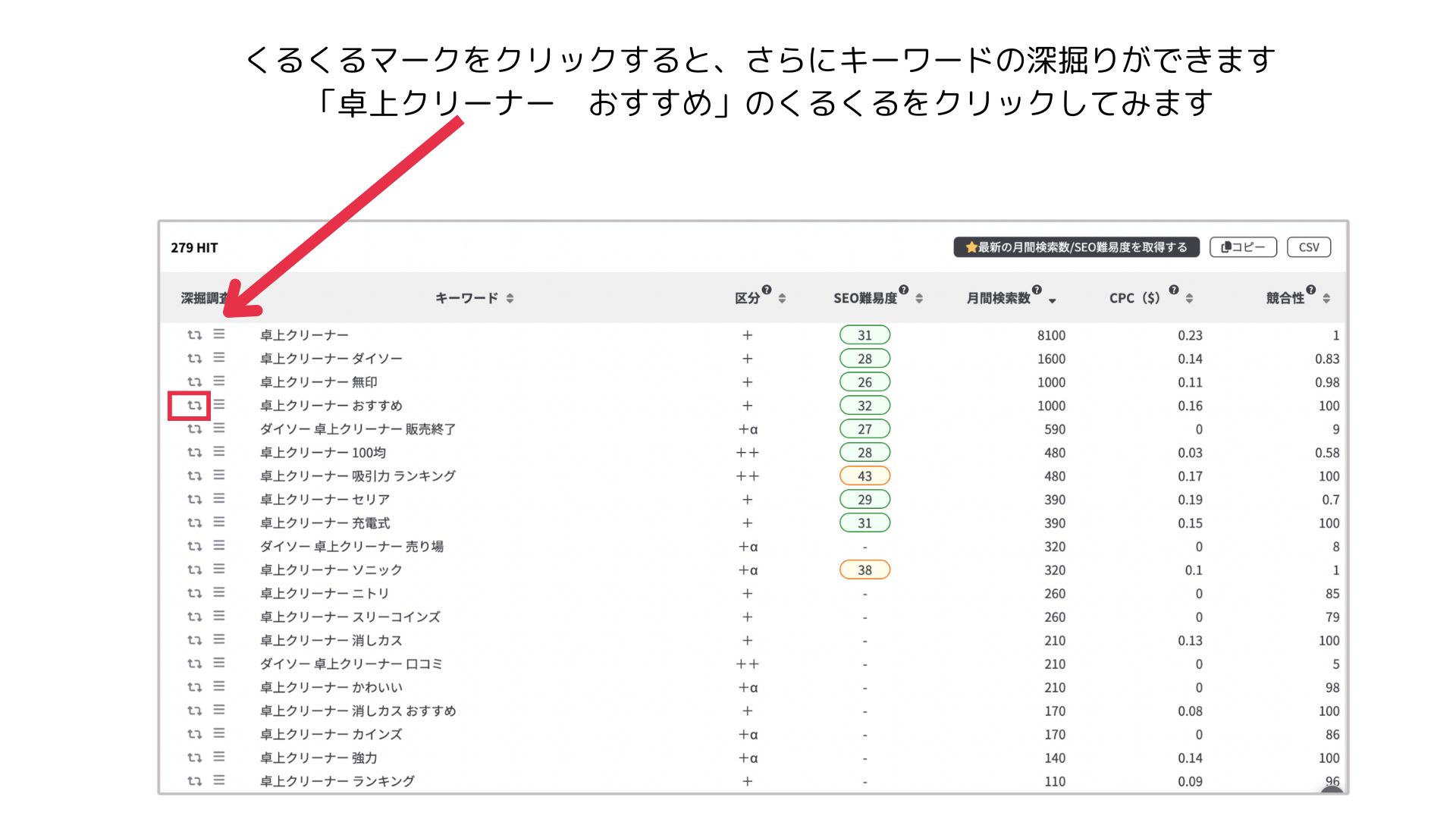The height and width of the screenshot is (819, 1456).
Task: Toggle 月間検索数 descending sort arrow
Action: 1053,301
